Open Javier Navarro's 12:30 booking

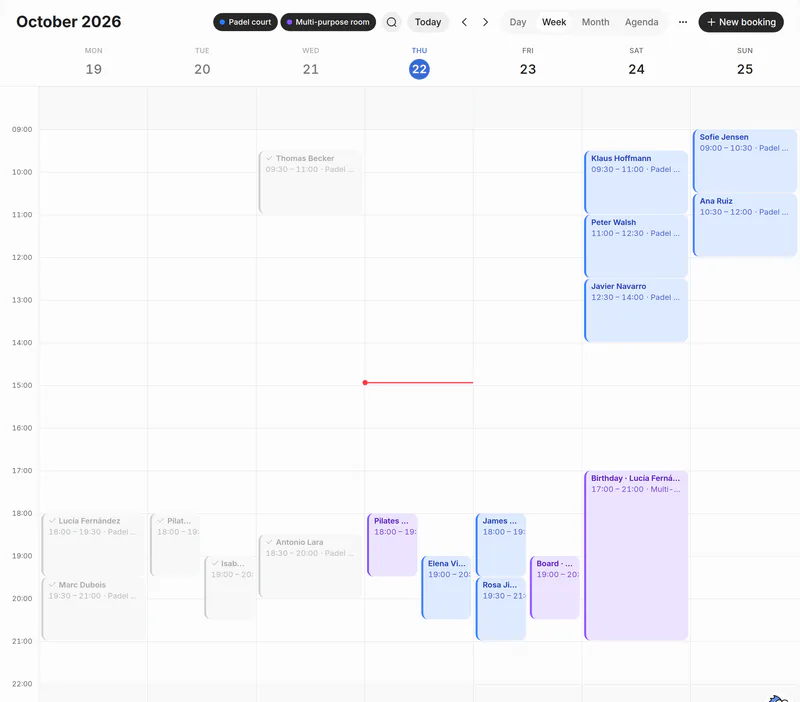[x=636, y=310]
